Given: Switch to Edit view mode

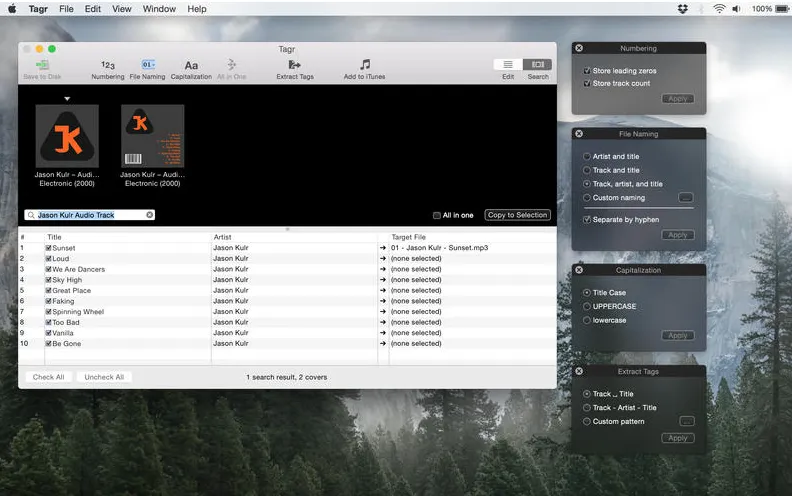Looking at the screenshot, I should [508, 64].
